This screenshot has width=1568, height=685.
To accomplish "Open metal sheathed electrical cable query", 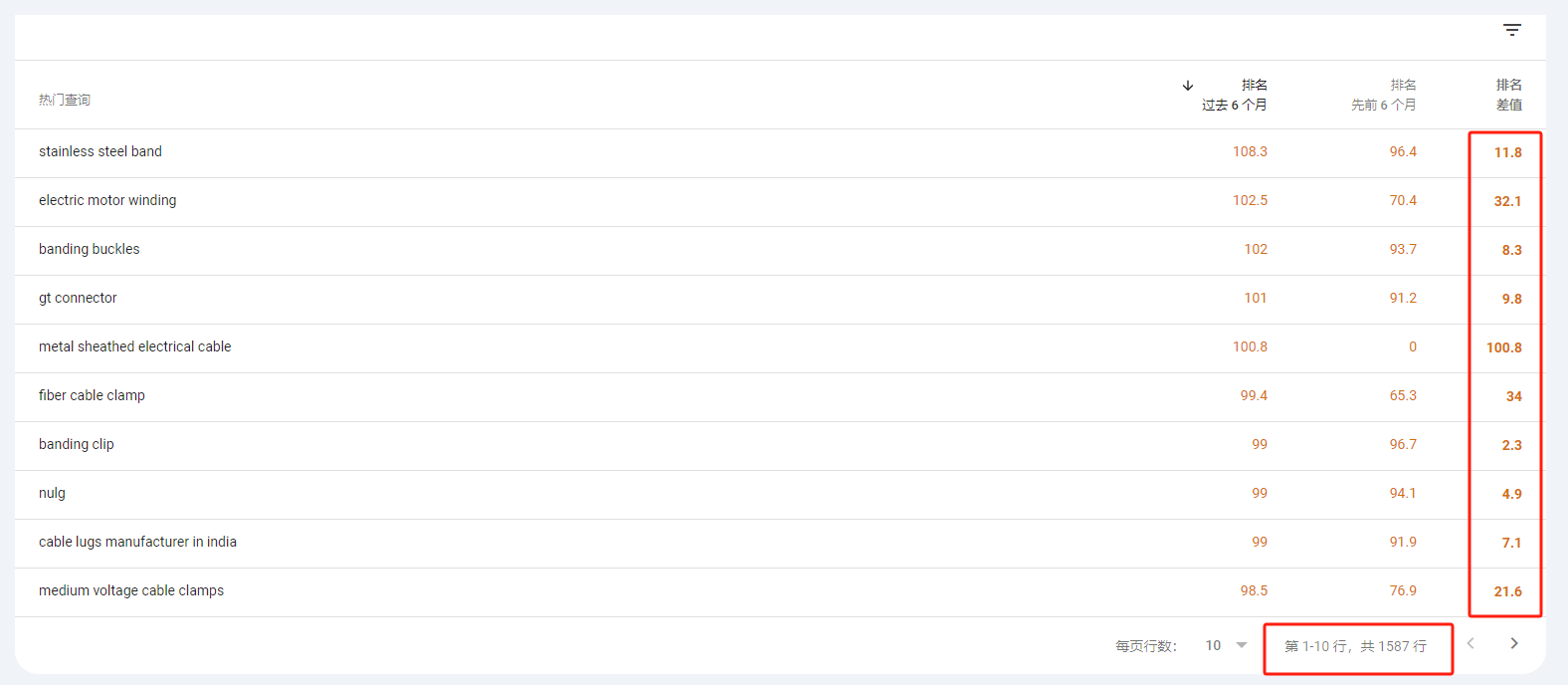I will point(134,346).
